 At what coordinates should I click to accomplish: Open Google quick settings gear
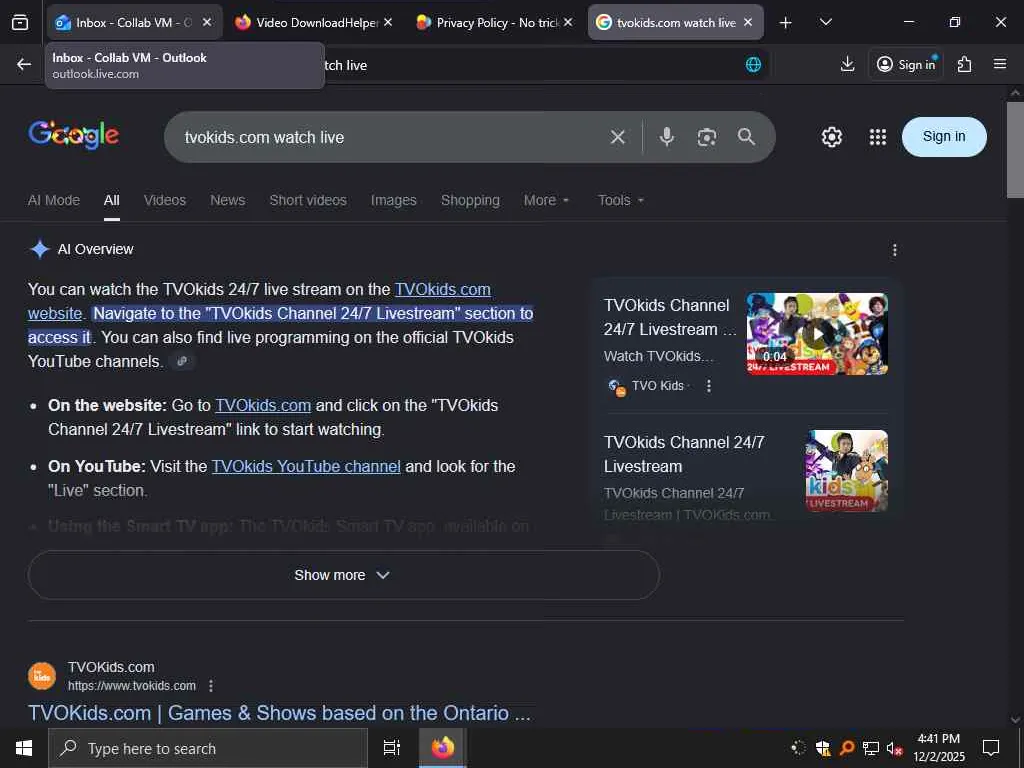coord(831,137)
